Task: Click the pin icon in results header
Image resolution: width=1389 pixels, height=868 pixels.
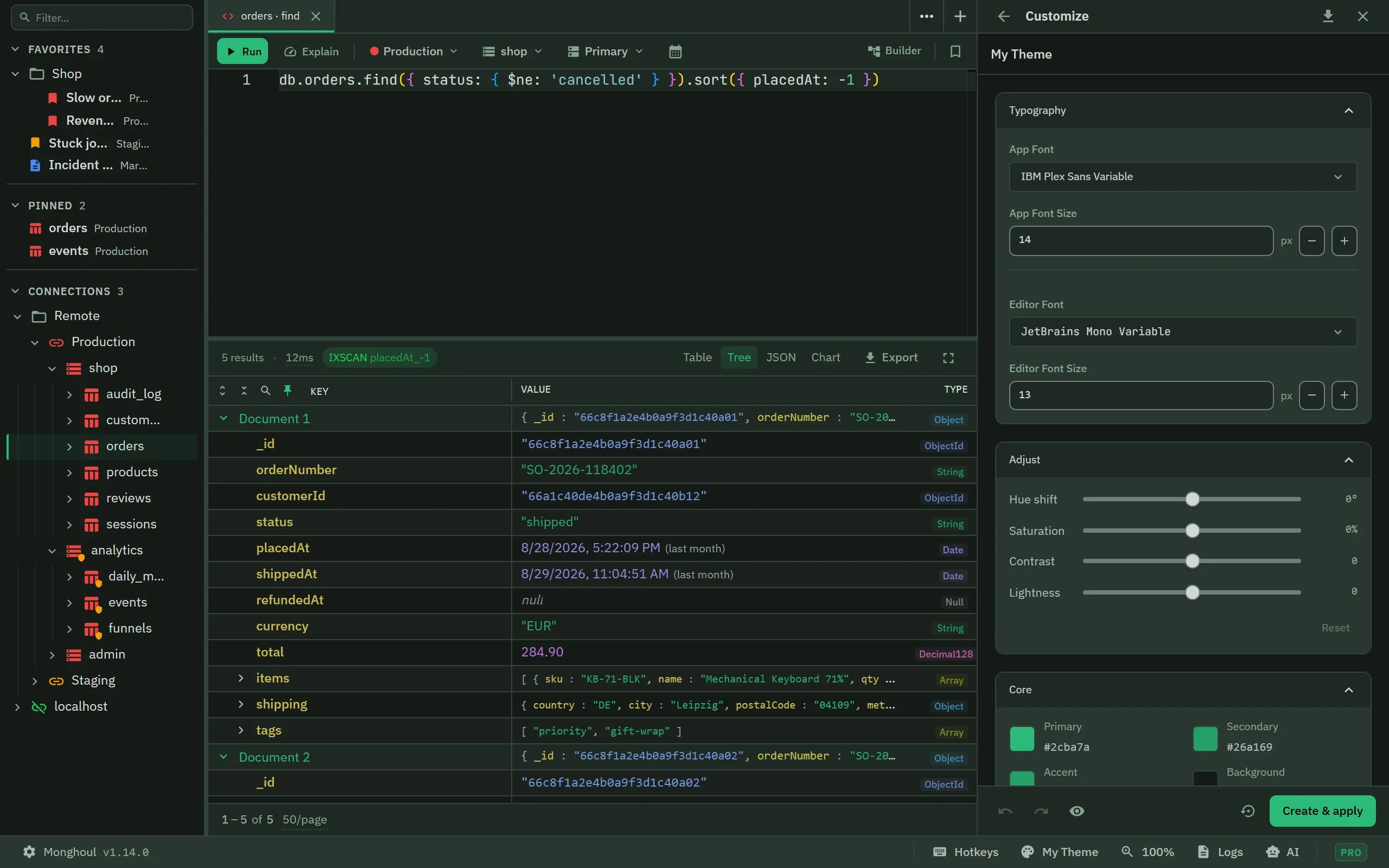Action: point(288,391)
